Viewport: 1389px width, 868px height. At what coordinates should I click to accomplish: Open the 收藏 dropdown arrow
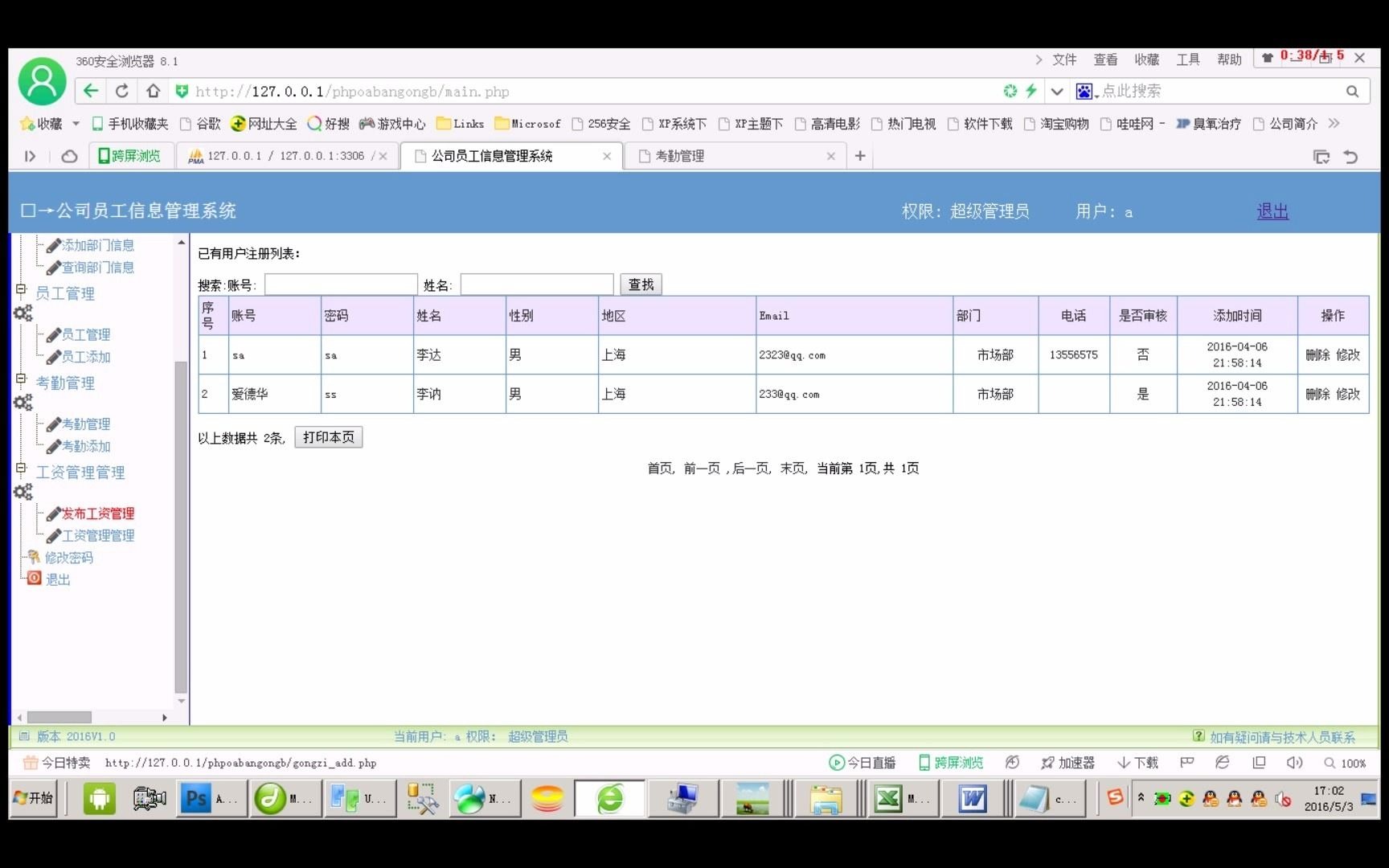click(x=76, y=123)
